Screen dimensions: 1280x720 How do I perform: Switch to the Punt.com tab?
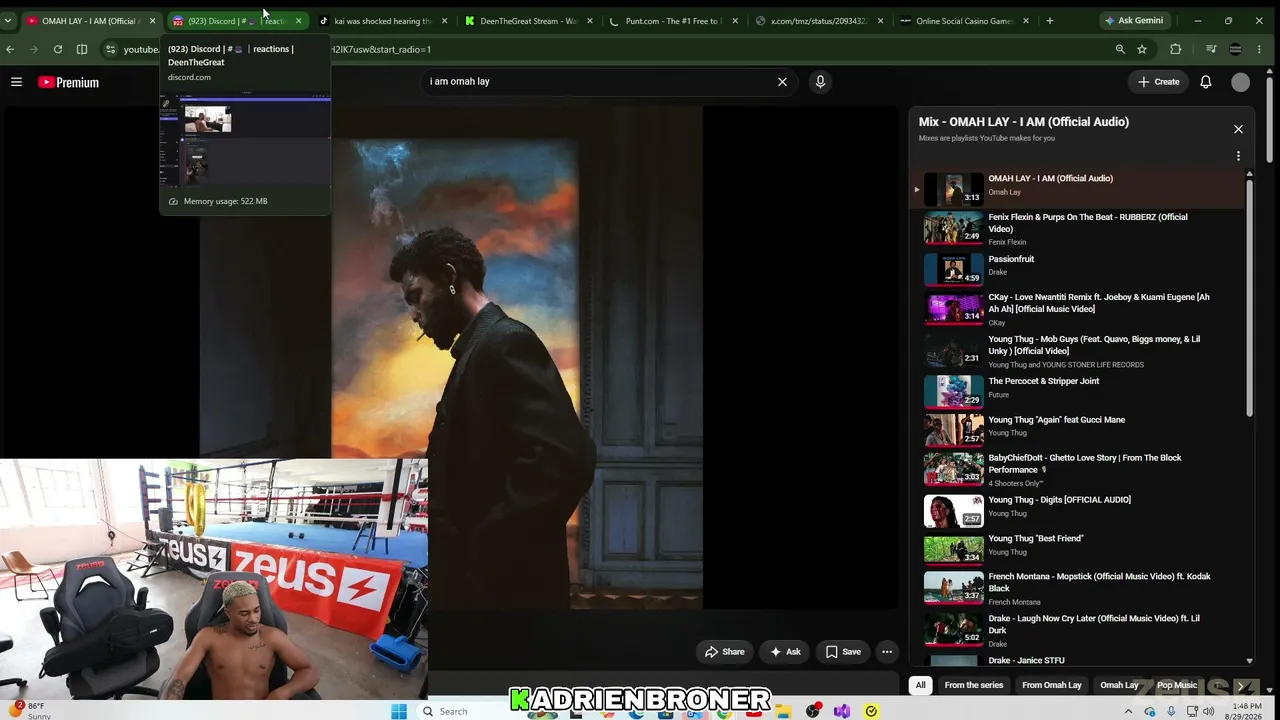pos(674,21)
